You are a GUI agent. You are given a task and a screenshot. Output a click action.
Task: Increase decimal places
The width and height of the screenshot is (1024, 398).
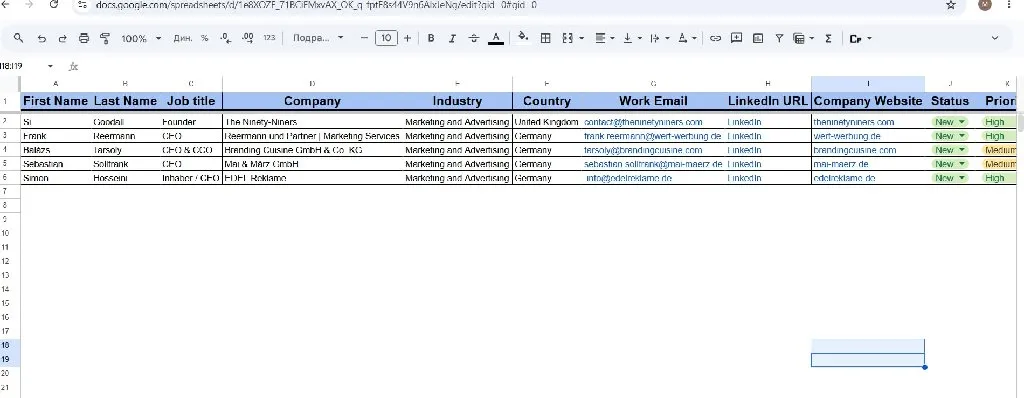pyautogui.click(x=248, y=39)
